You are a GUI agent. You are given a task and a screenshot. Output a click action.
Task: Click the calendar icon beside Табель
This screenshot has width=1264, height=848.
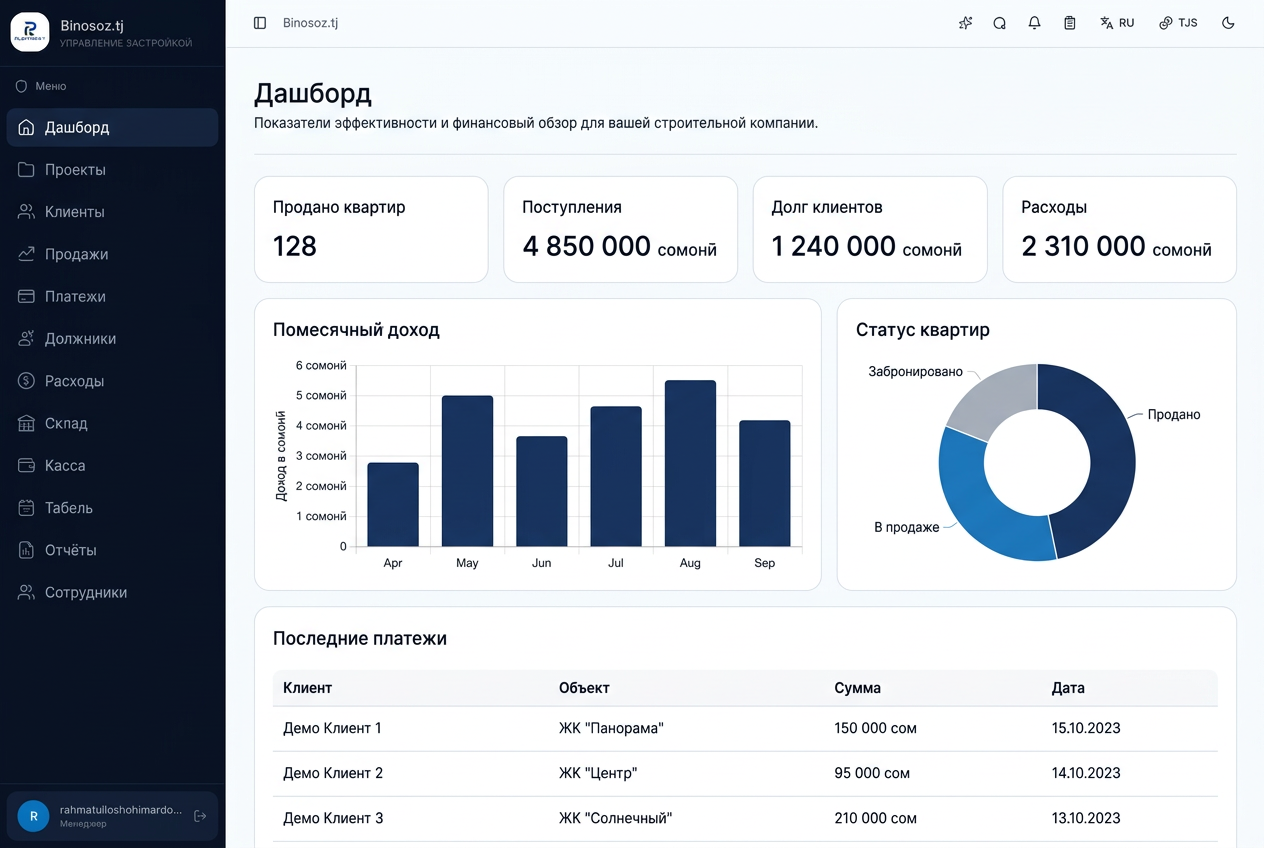tap(26, 508)
